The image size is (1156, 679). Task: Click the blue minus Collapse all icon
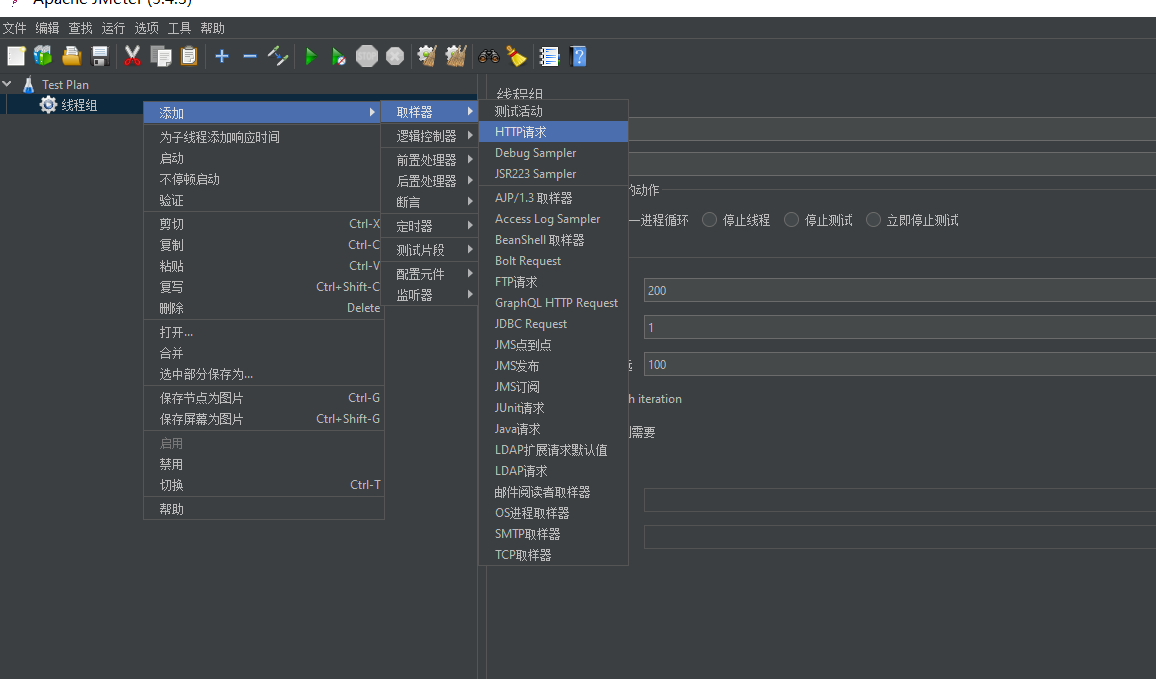pos(250,56)
